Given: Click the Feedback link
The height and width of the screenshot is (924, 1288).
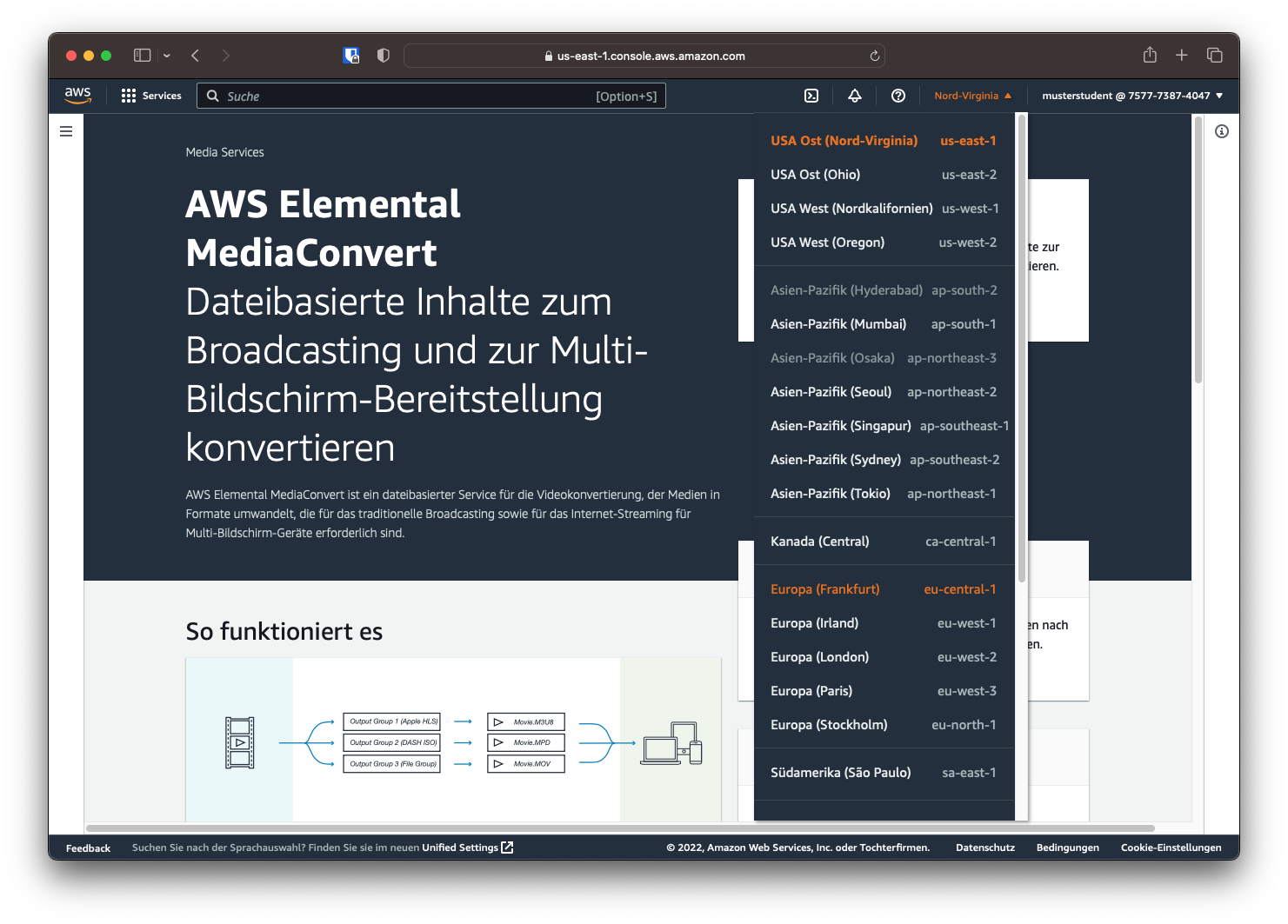Looking at the screenshot, I should pos(88,848).
